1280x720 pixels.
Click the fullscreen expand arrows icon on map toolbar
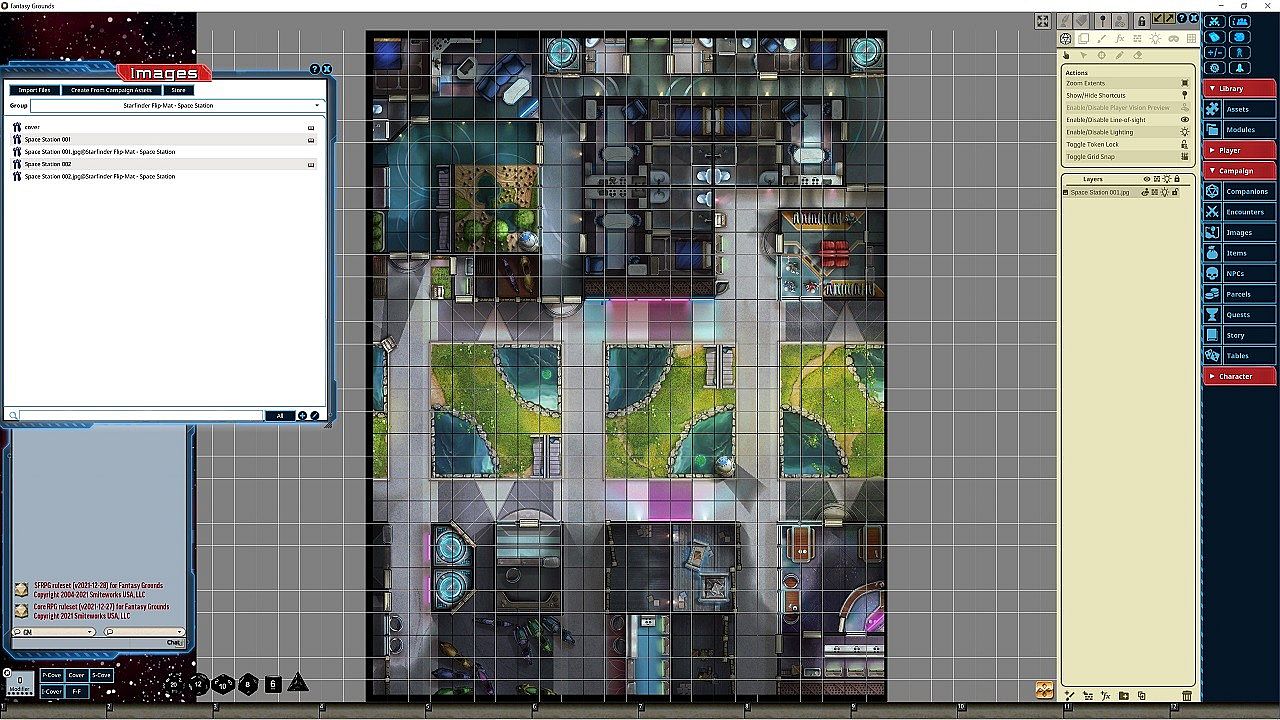point(1042,21)
